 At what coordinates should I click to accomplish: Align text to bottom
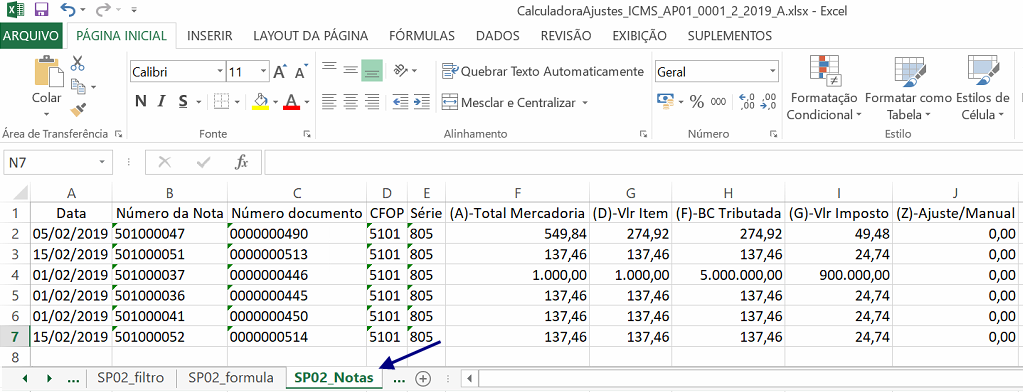(x=372, y=70)
